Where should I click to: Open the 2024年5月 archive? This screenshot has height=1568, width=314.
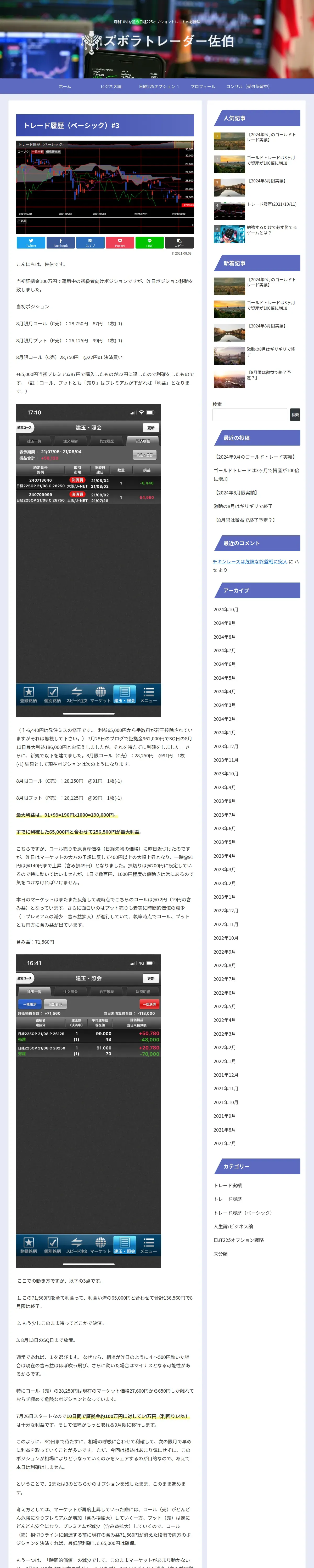click(x=224, y=678)
